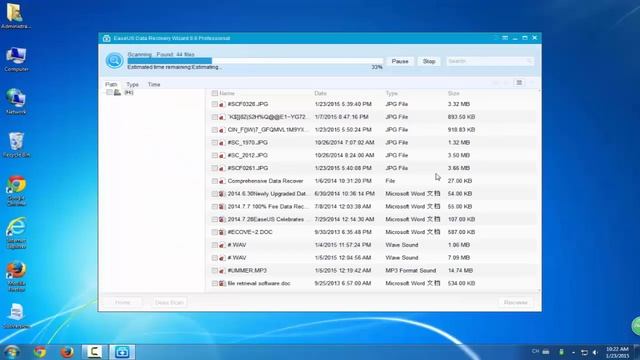Click Word icon of file retrieval software.doc

[x=222, y=283]
